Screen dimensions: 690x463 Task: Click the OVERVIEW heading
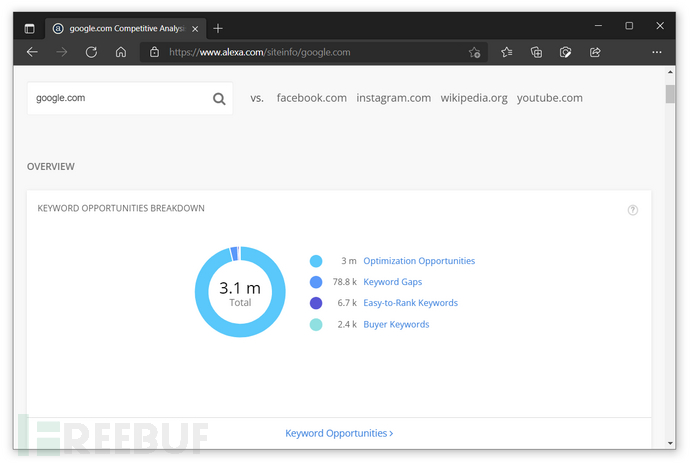[51, 166]
